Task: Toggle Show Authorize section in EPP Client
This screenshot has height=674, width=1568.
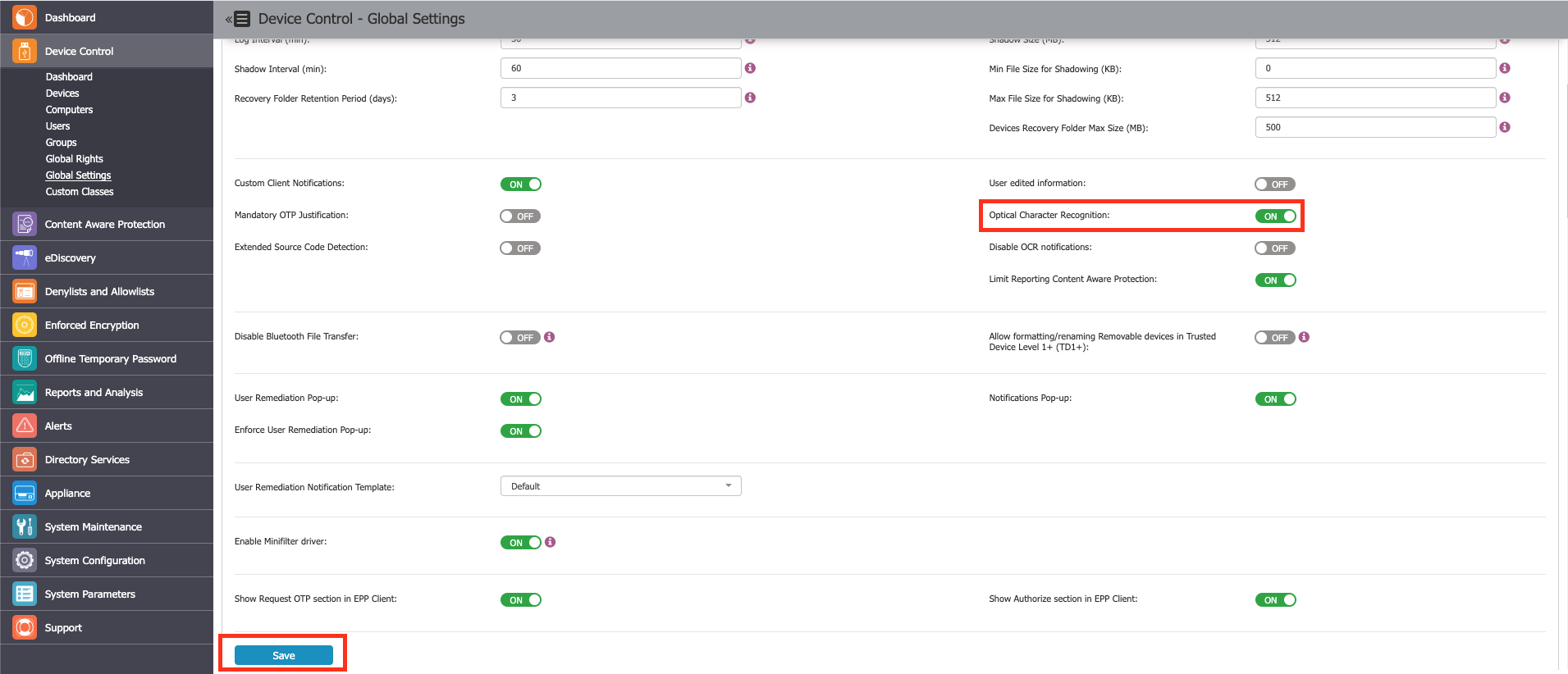Action: (x=1276, y=600)
